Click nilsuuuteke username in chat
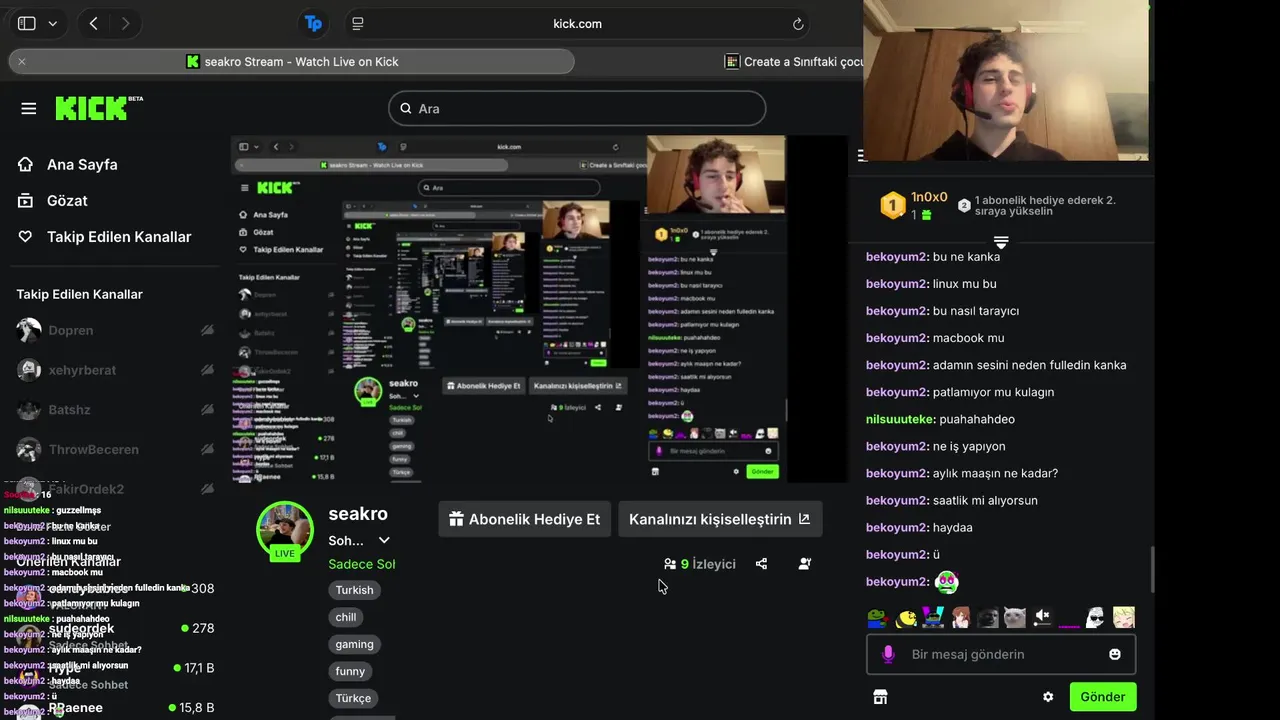1280x720 pixels. [x=901, y=419]
